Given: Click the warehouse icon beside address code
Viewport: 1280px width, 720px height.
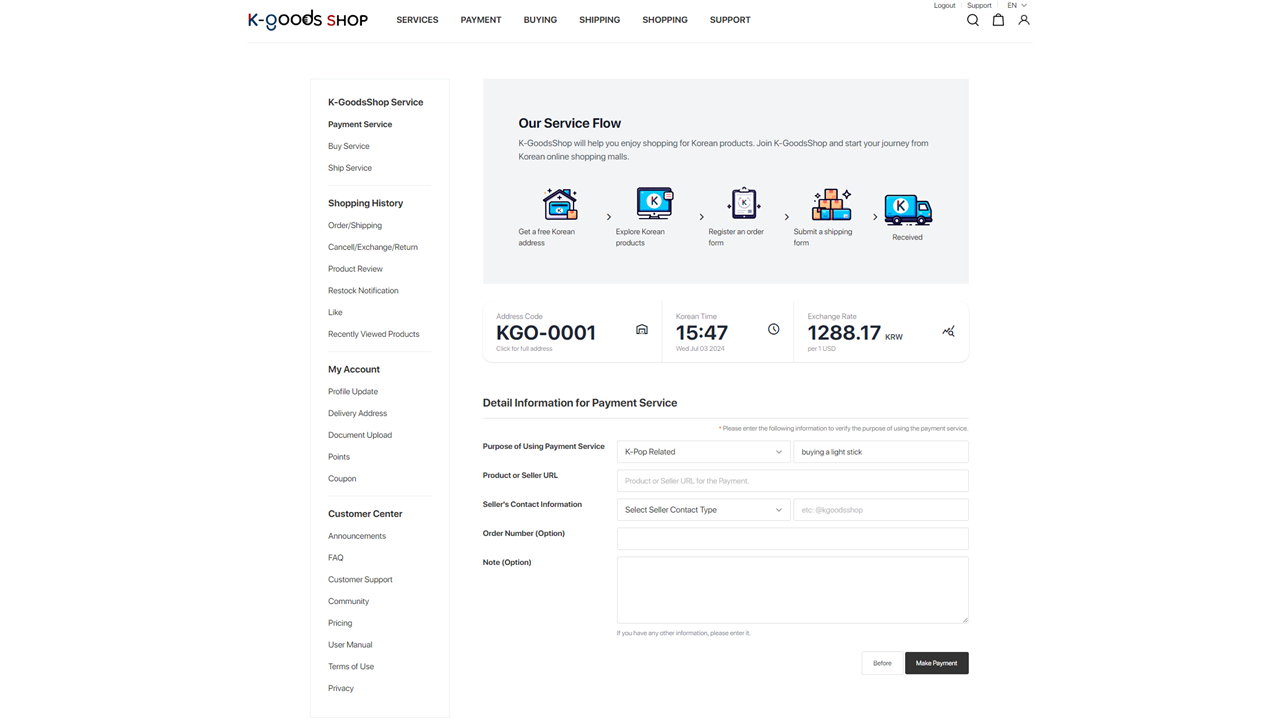Looking at the screenshot, I should pyautogui.click(x=642, y=330).
